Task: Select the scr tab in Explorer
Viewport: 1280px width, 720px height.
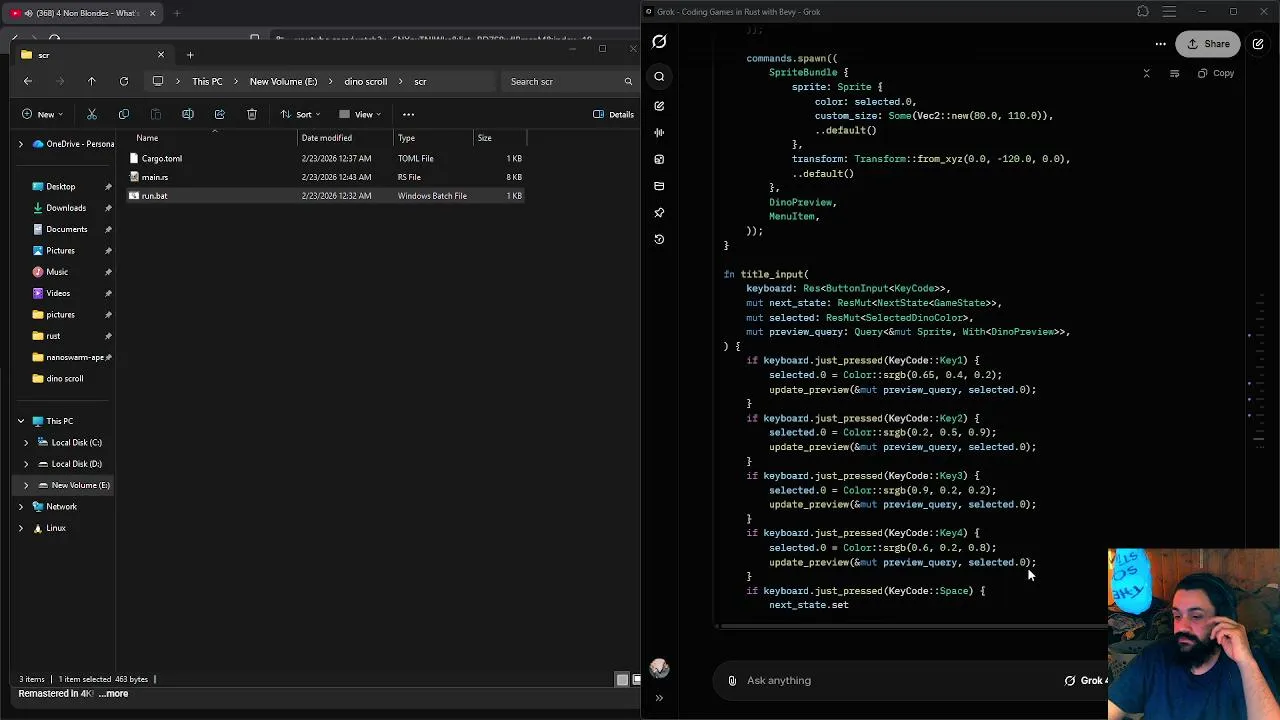Action: pyautogui.click(x=90, y=55)
